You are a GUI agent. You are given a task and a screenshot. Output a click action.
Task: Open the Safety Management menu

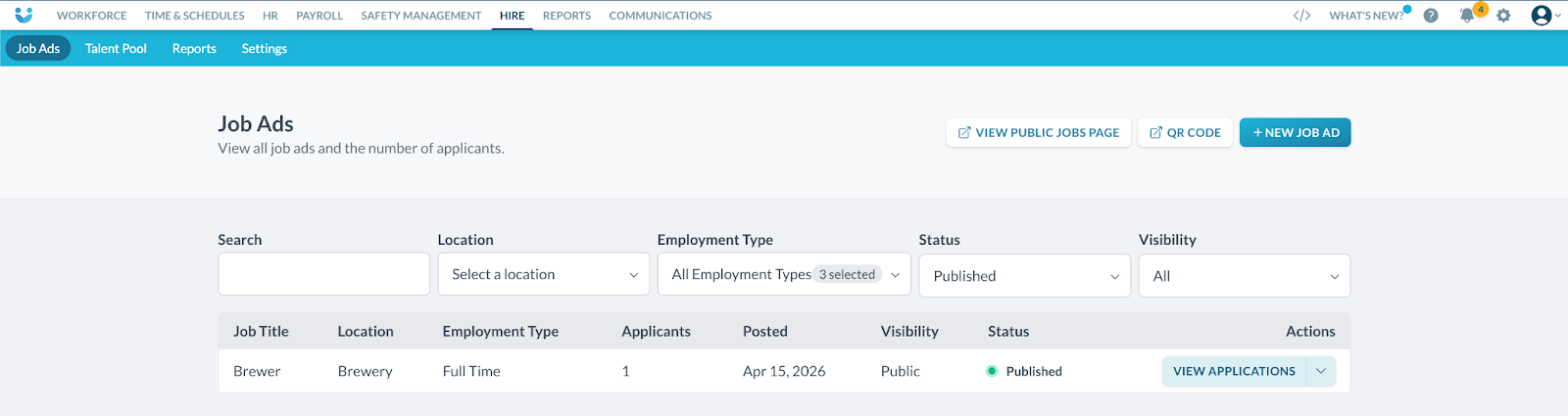coord(421,16)
